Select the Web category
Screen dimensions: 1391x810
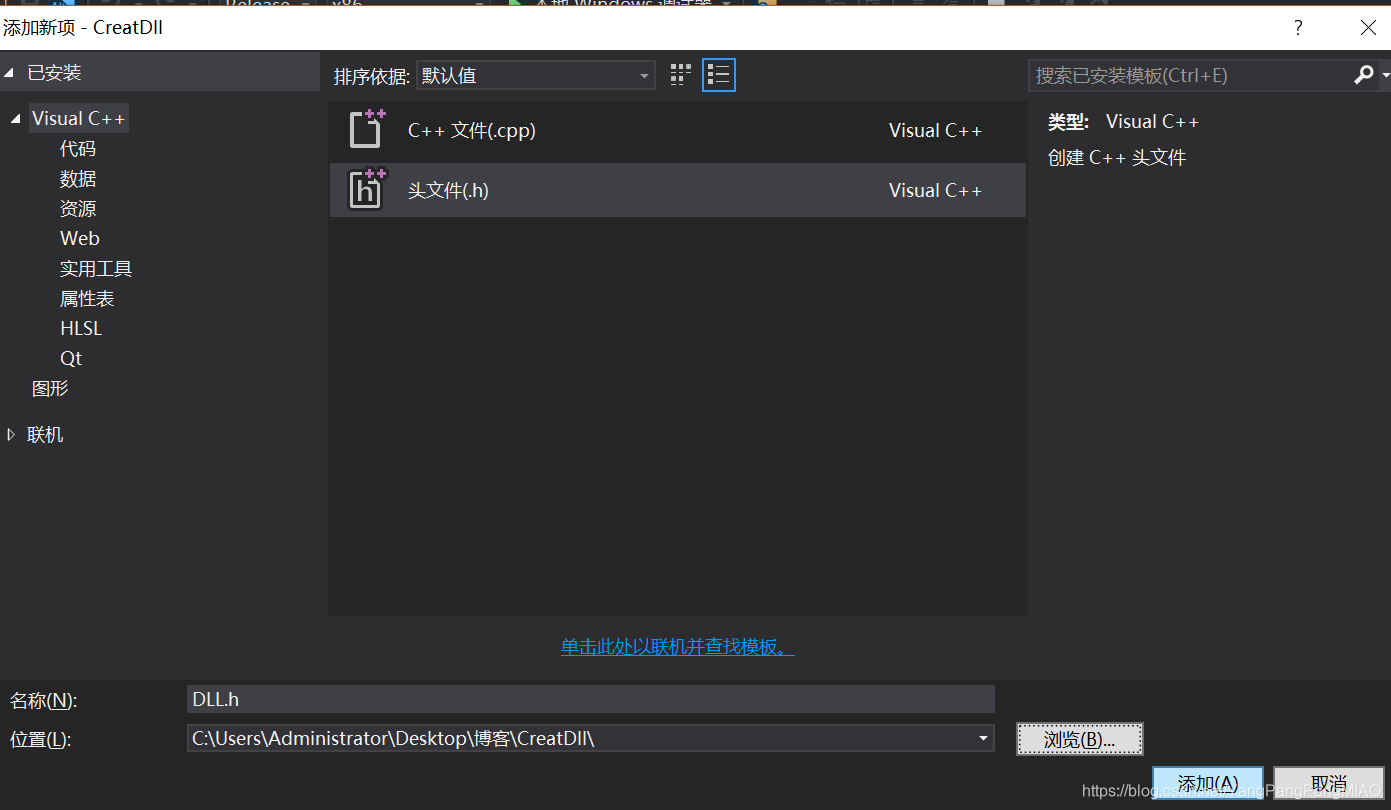[80, 239]
